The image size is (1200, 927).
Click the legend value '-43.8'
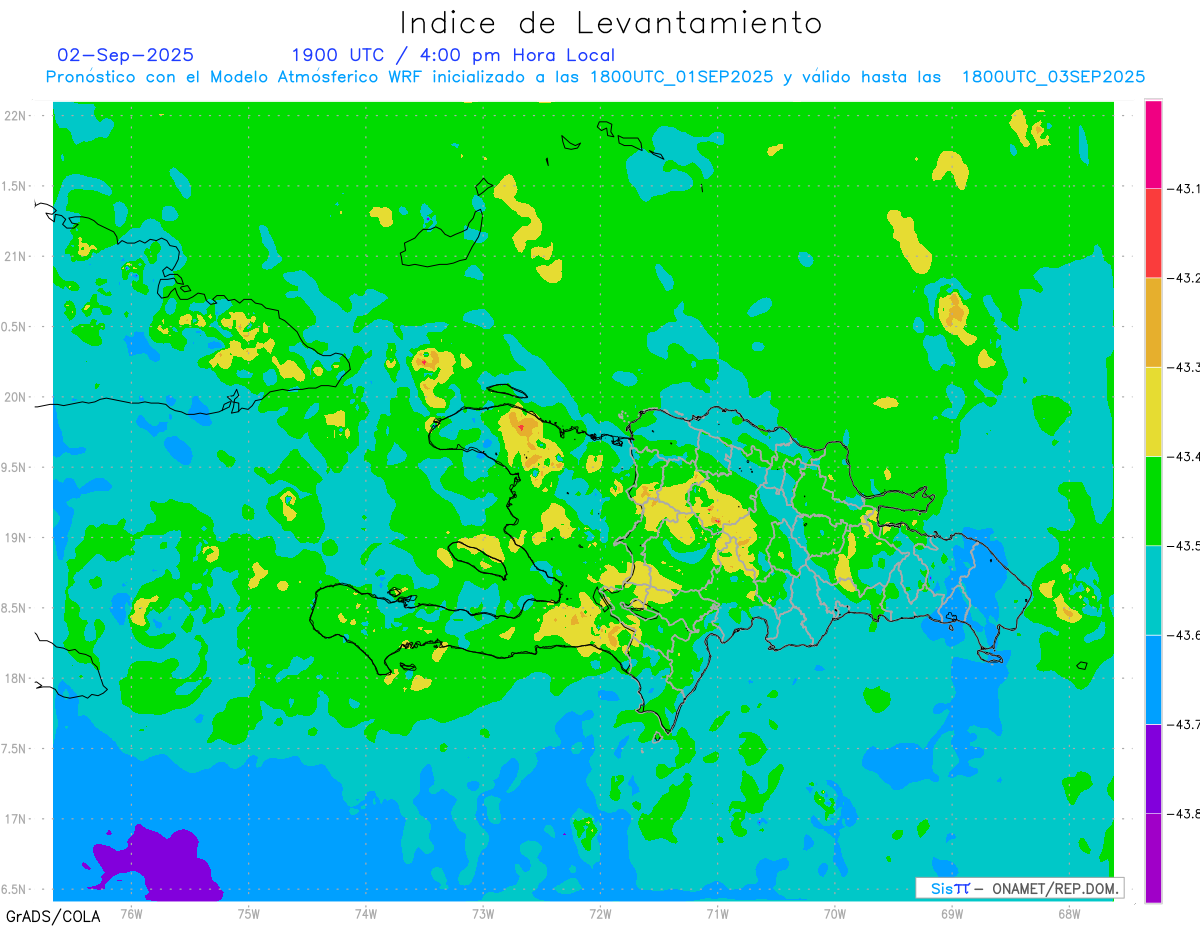[x=1184, y=813]
